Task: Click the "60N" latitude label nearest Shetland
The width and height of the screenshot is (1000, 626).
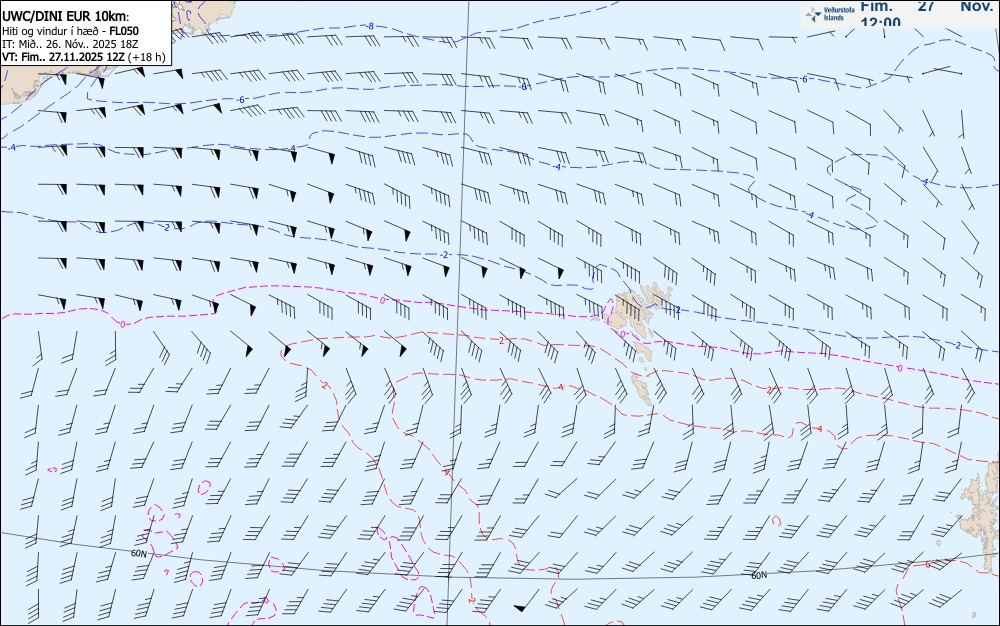Action: click(x=759, y=576)
